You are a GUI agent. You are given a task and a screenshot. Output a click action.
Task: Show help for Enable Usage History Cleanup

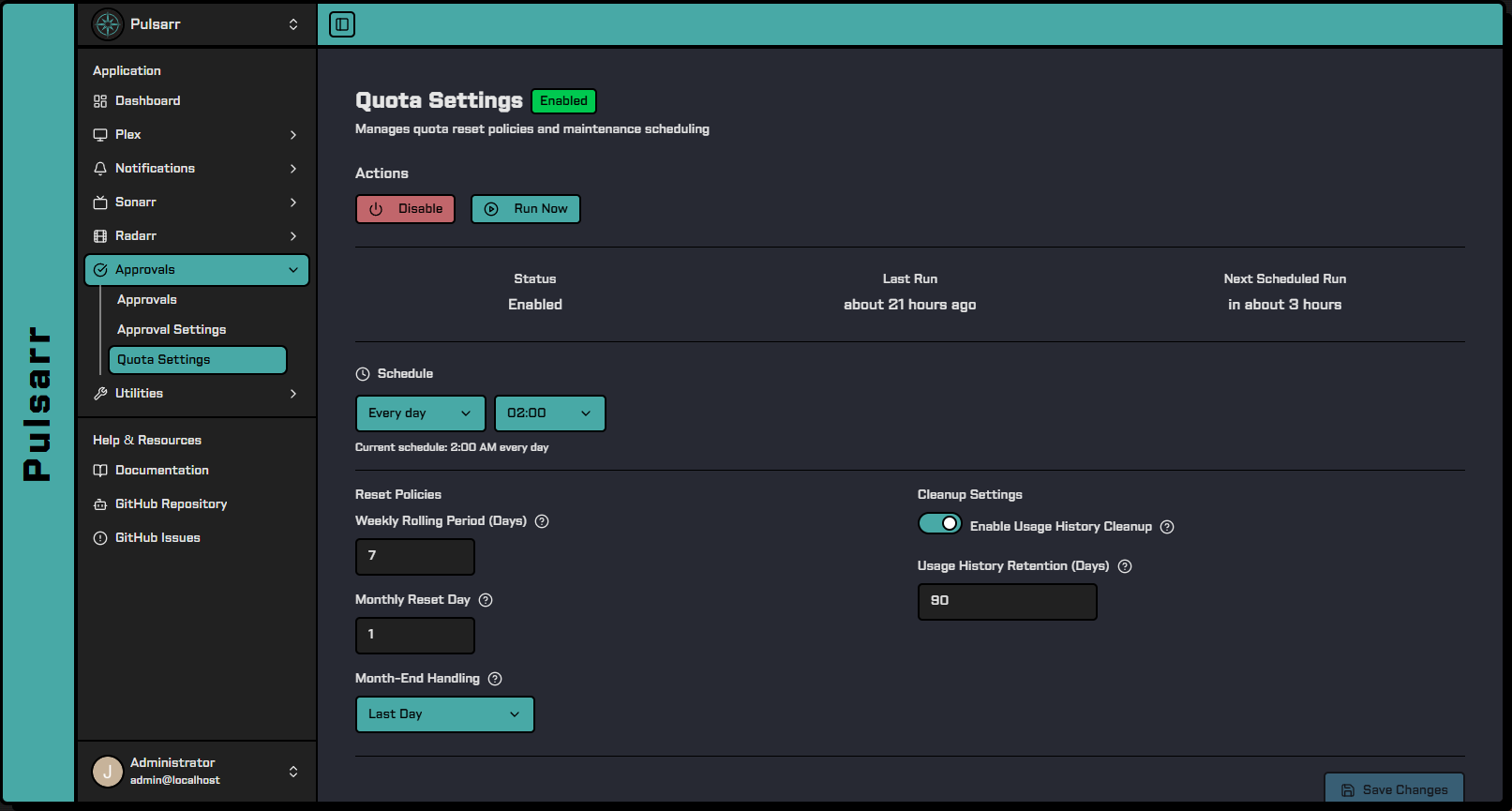(1167, 527)
